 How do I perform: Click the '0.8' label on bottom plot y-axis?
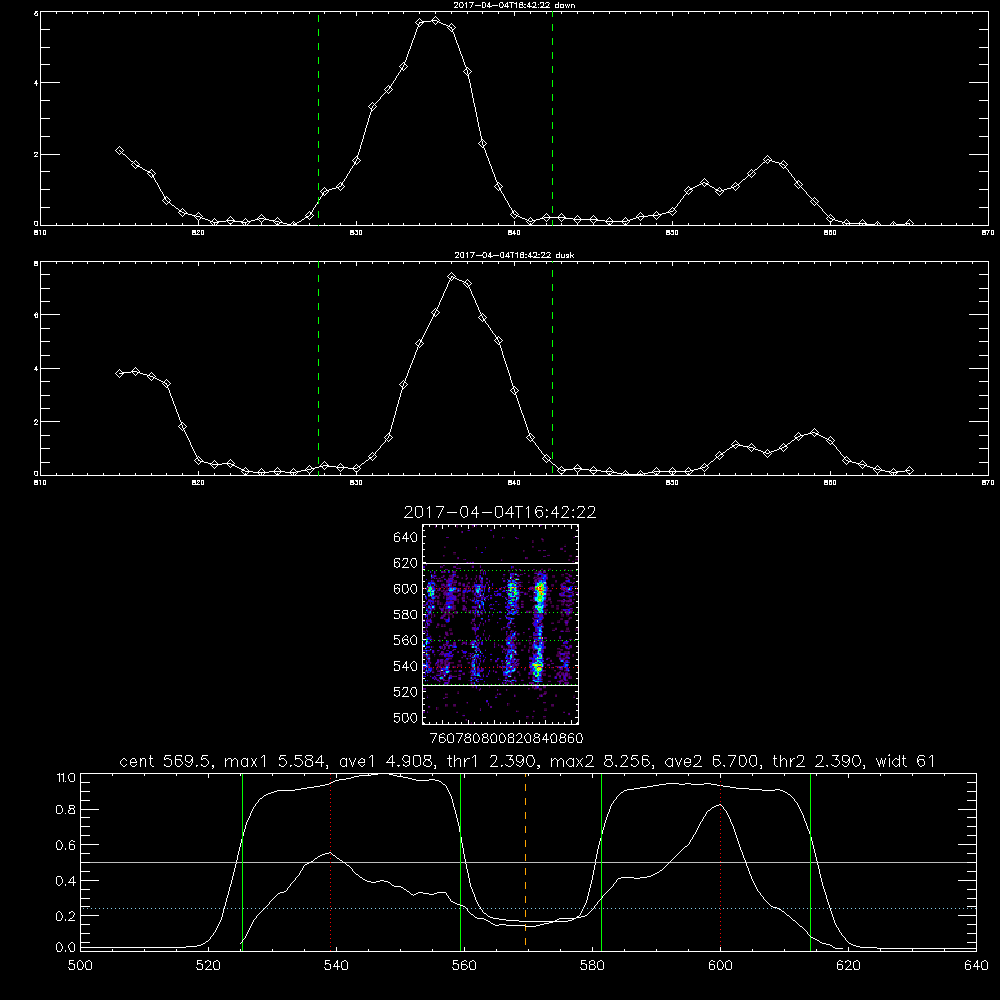[x=66, y=810]
